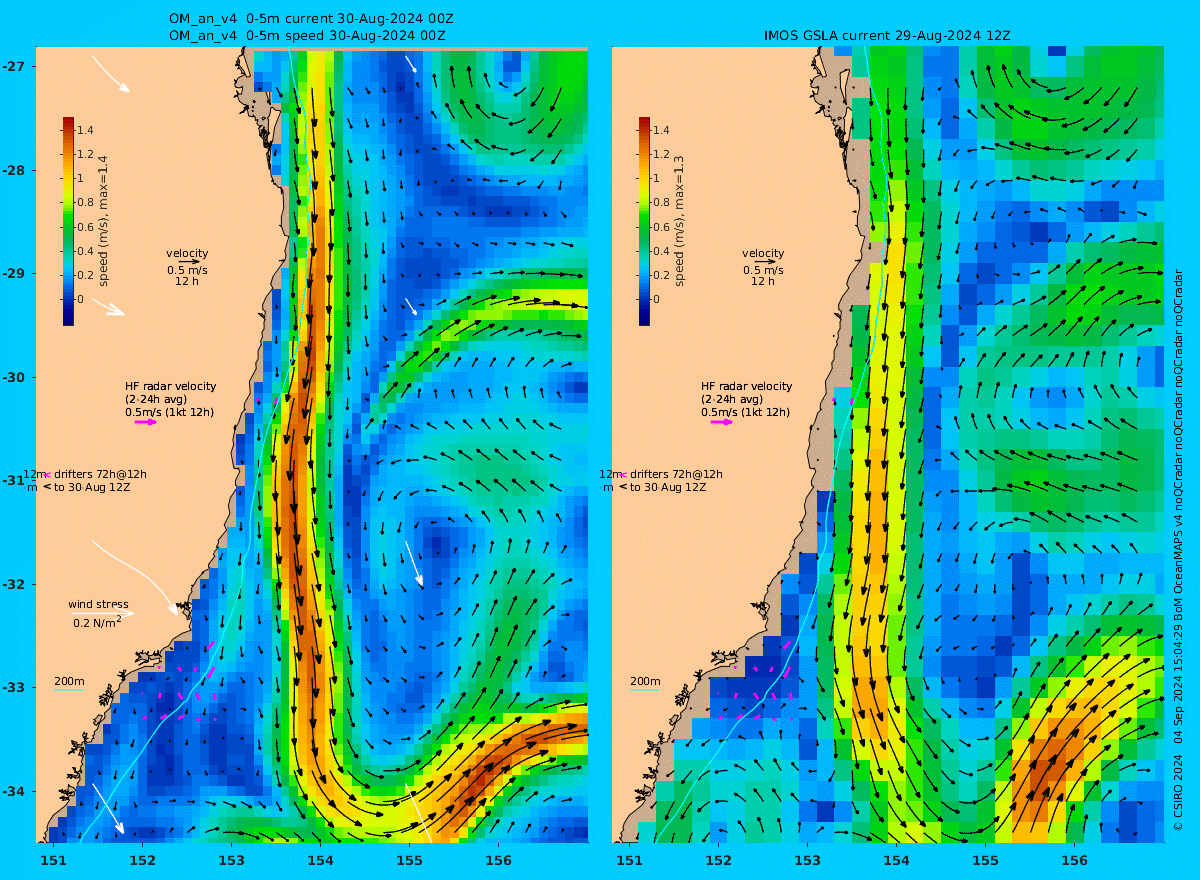Click the '0' tick on right color bar
1200x880 pixels.
(x=657, y=299)
